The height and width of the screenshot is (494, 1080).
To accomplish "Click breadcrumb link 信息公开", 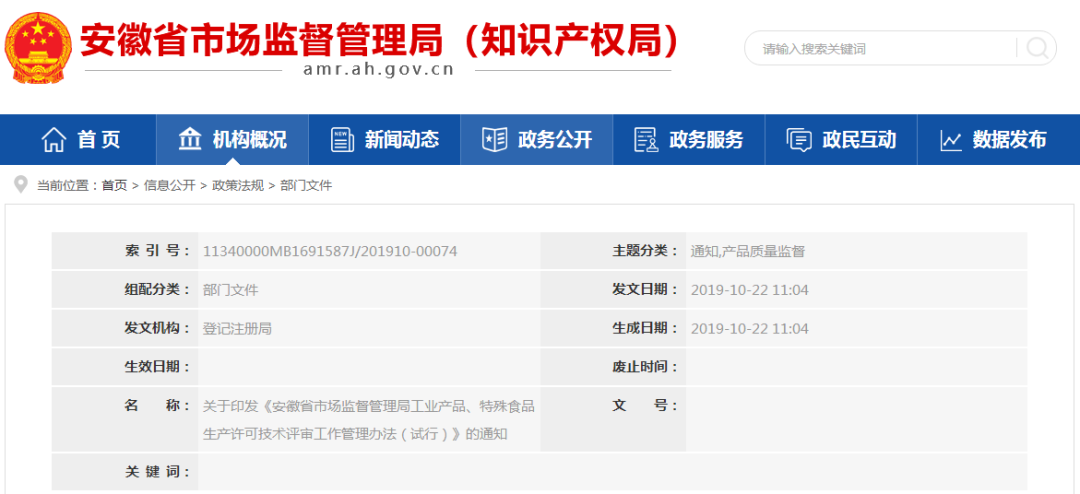I will coord(169,185).
